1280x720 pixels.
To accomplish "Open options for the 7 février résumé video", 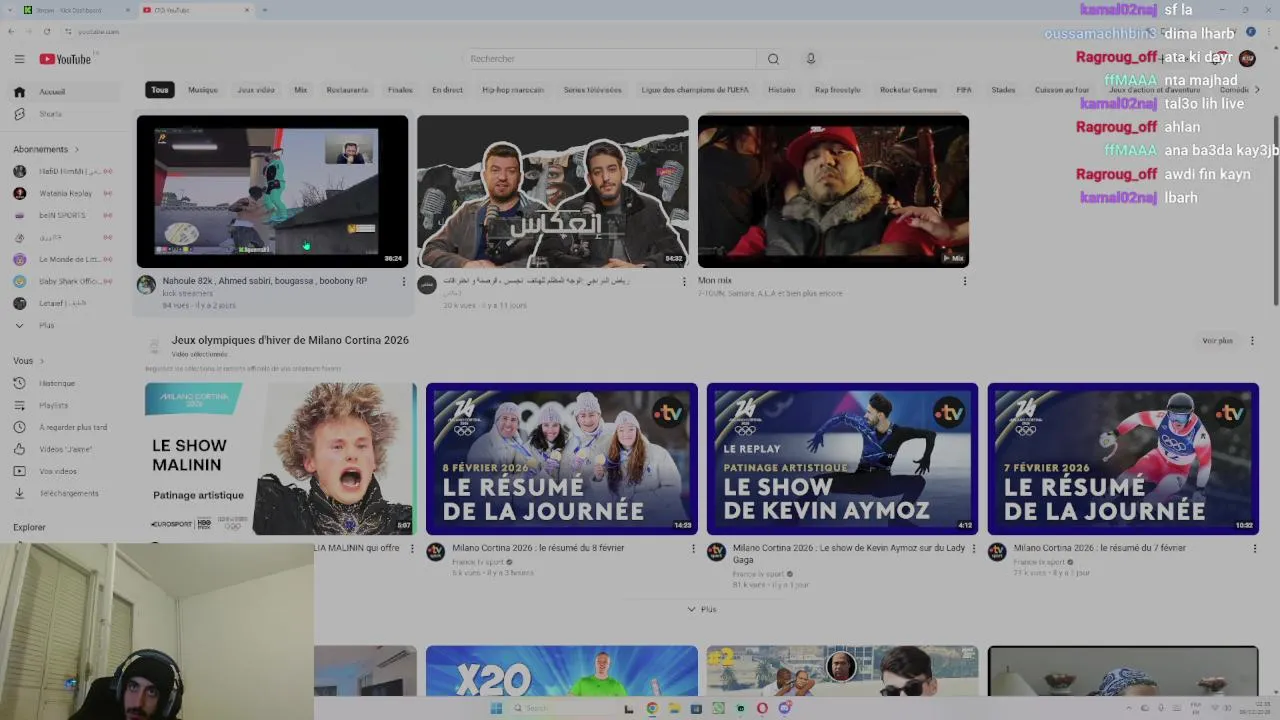I will (1255, 549).
